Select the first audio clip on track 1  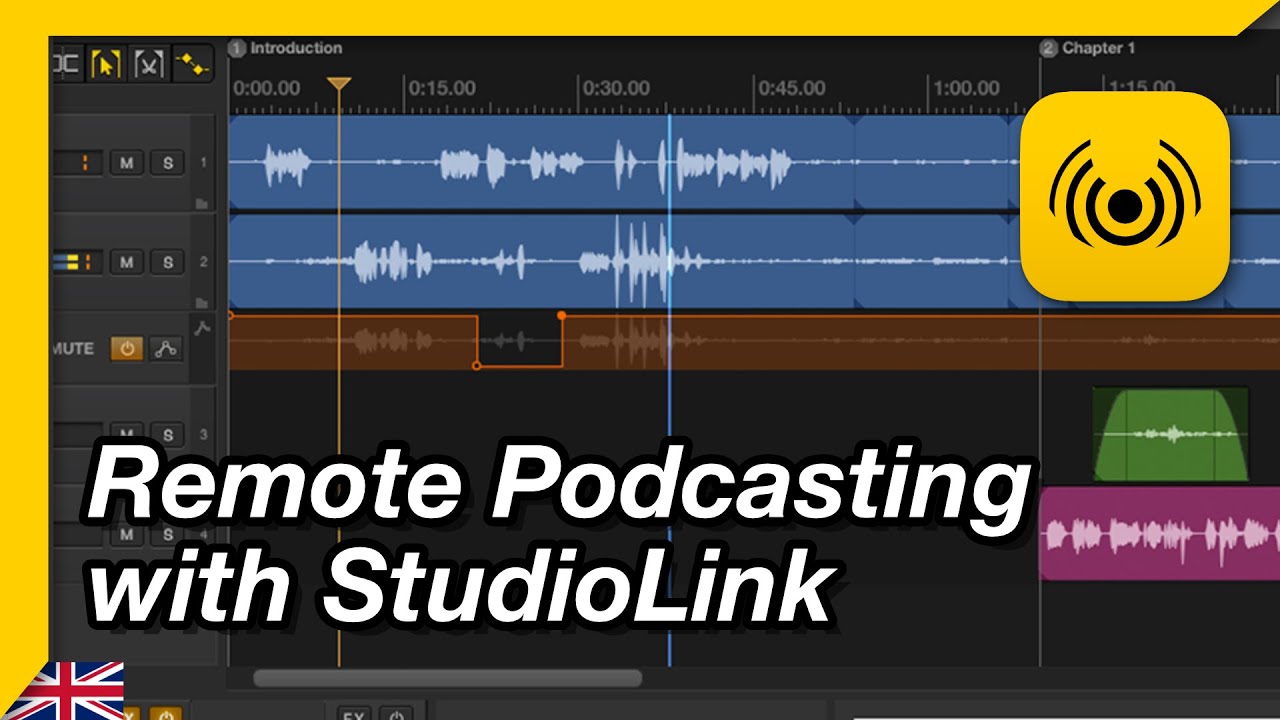coord(541,162)
